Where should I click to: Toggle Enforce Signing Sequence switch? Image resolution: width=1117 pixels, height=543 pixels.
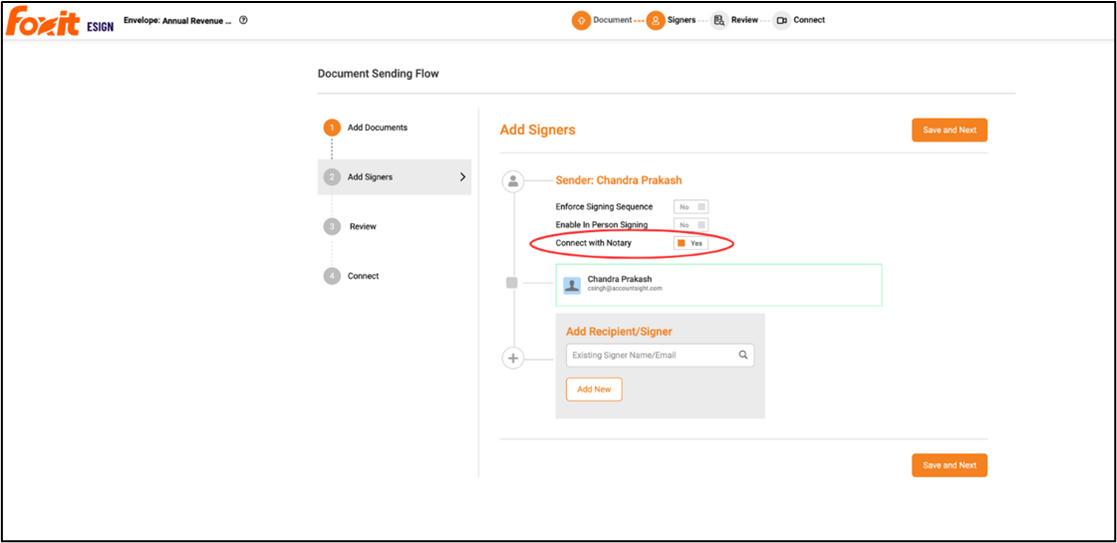point(691,207)
